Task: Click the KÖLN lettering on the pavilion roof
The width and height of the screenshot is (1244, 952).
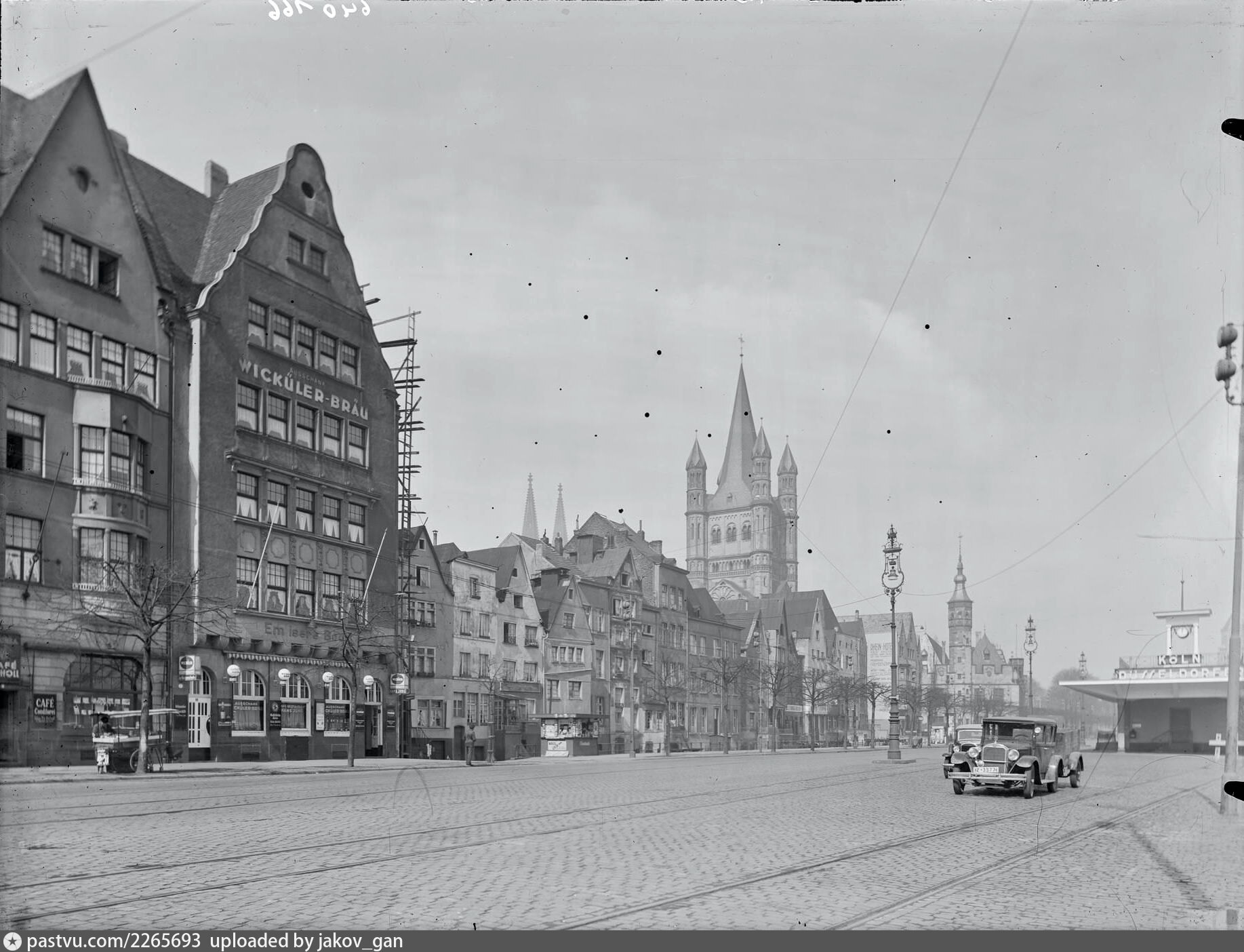Action: (x=1179, y=659)
